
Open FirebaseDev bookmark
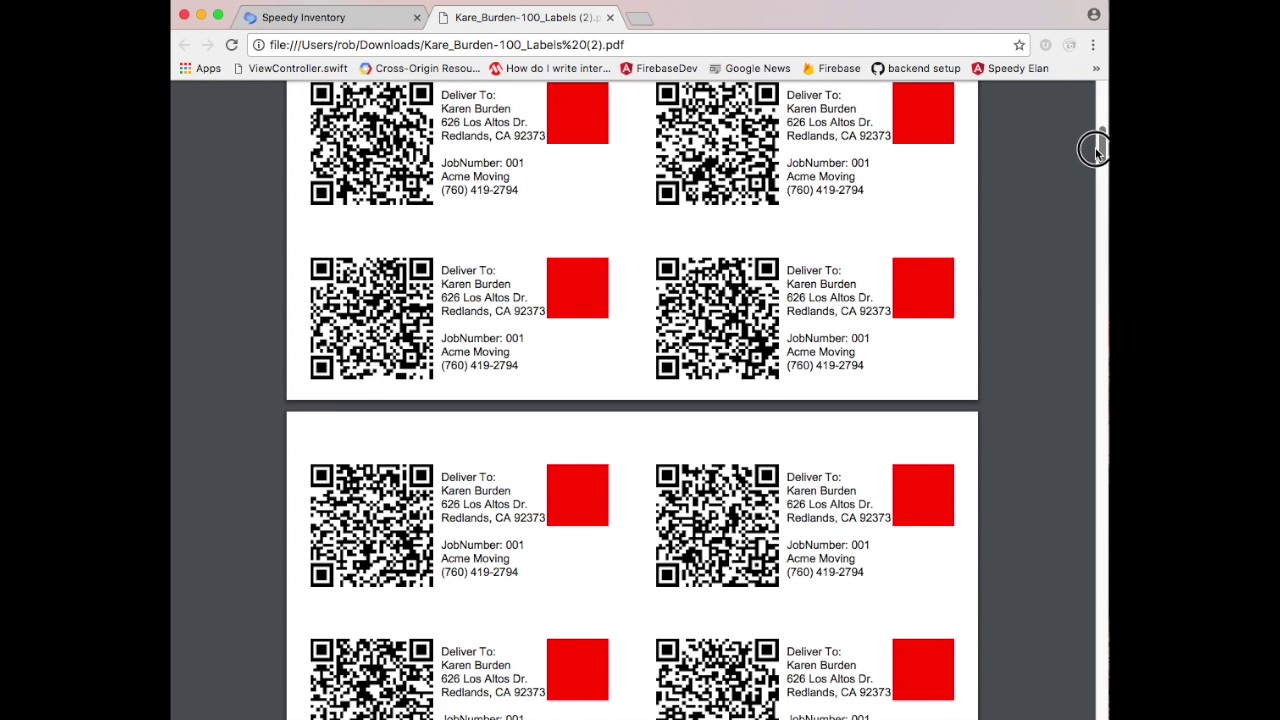tap(659, 68)
